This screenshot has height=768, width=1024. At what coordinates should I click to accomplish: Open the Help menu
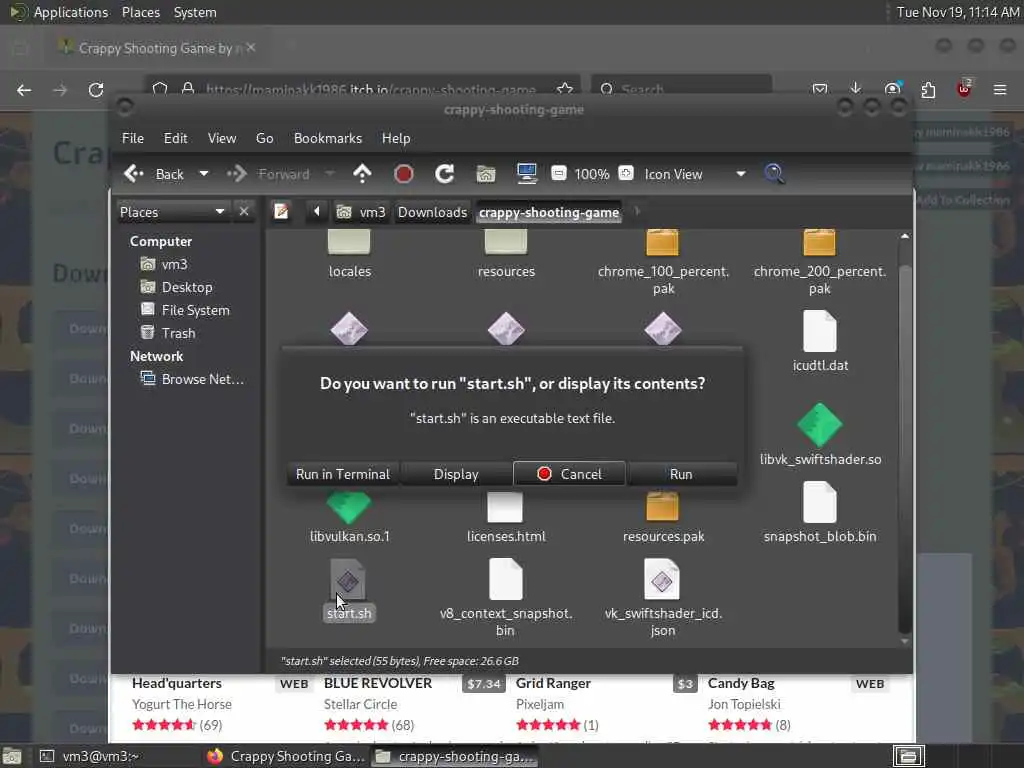pos(396,138)
